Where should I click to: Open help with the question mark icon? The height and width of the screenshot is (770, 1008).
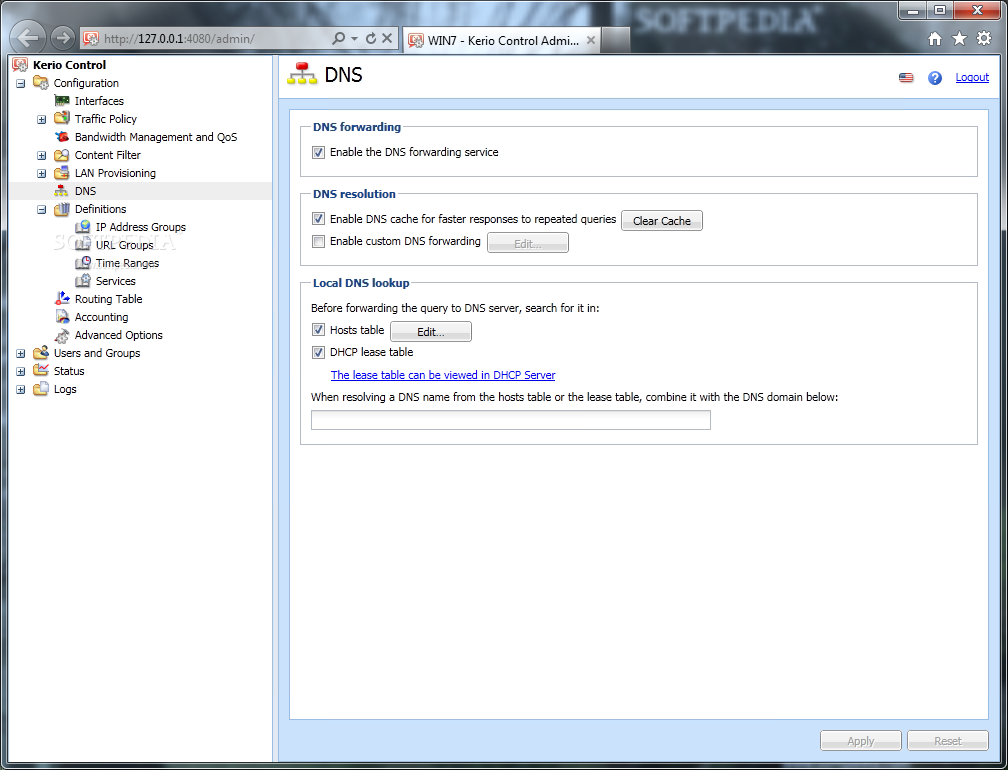[x=935, y=78]
